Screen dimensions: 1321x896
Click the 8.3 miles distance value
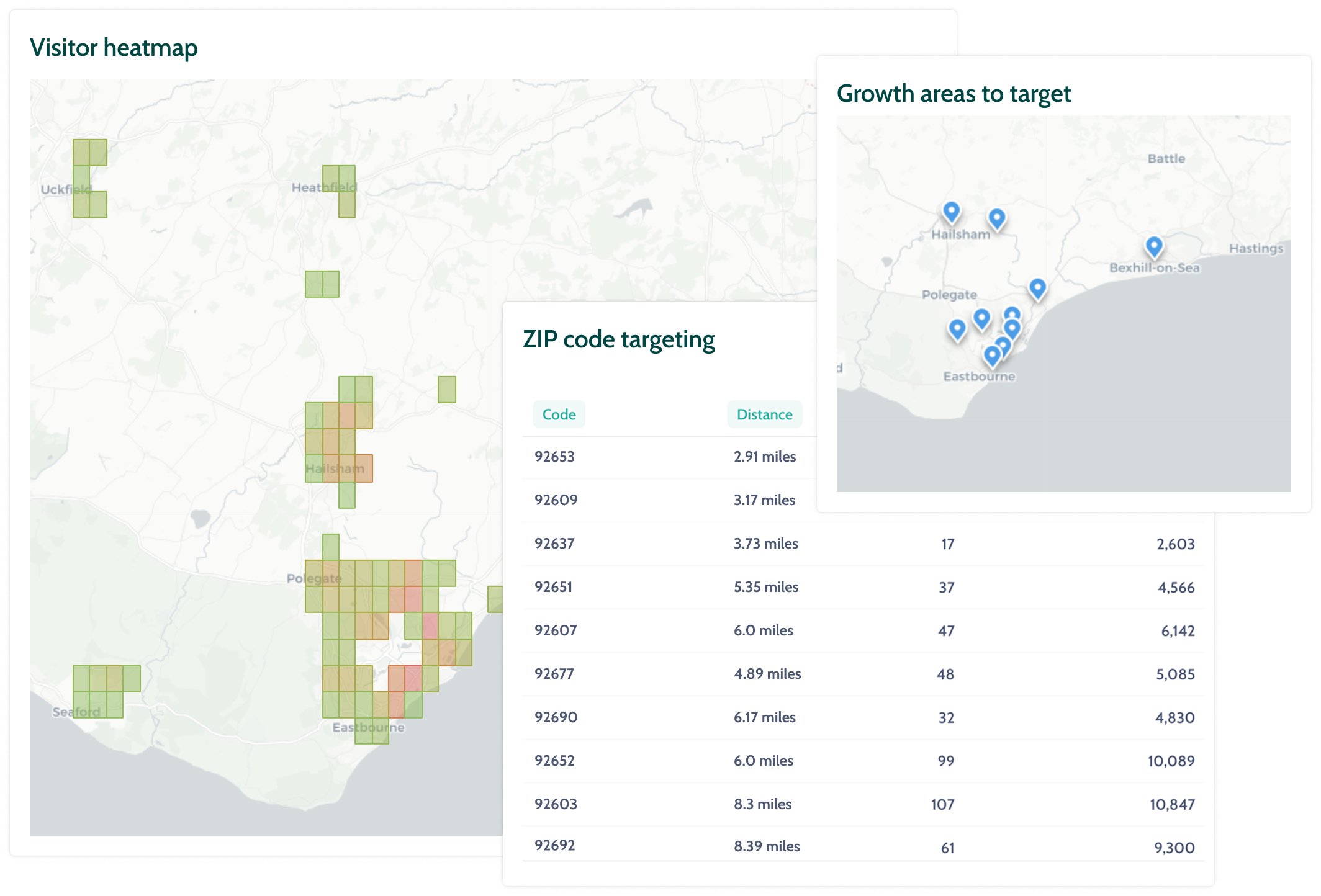pyautogui.click(x=762, y=804)
